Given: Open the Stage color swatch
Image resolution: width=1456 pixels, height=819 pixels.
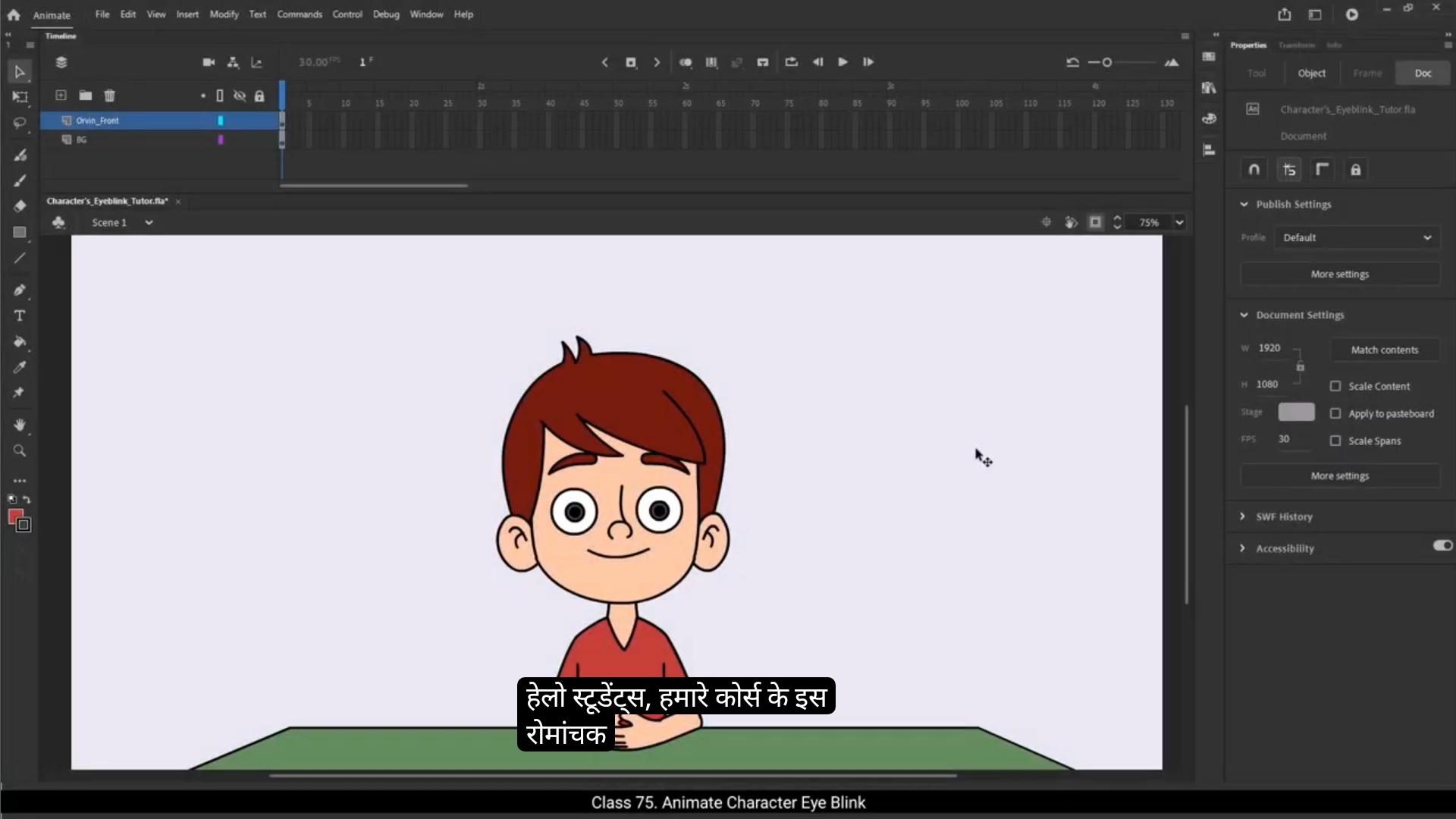Looking at the screenshot, I should [x=1296, y=412].
